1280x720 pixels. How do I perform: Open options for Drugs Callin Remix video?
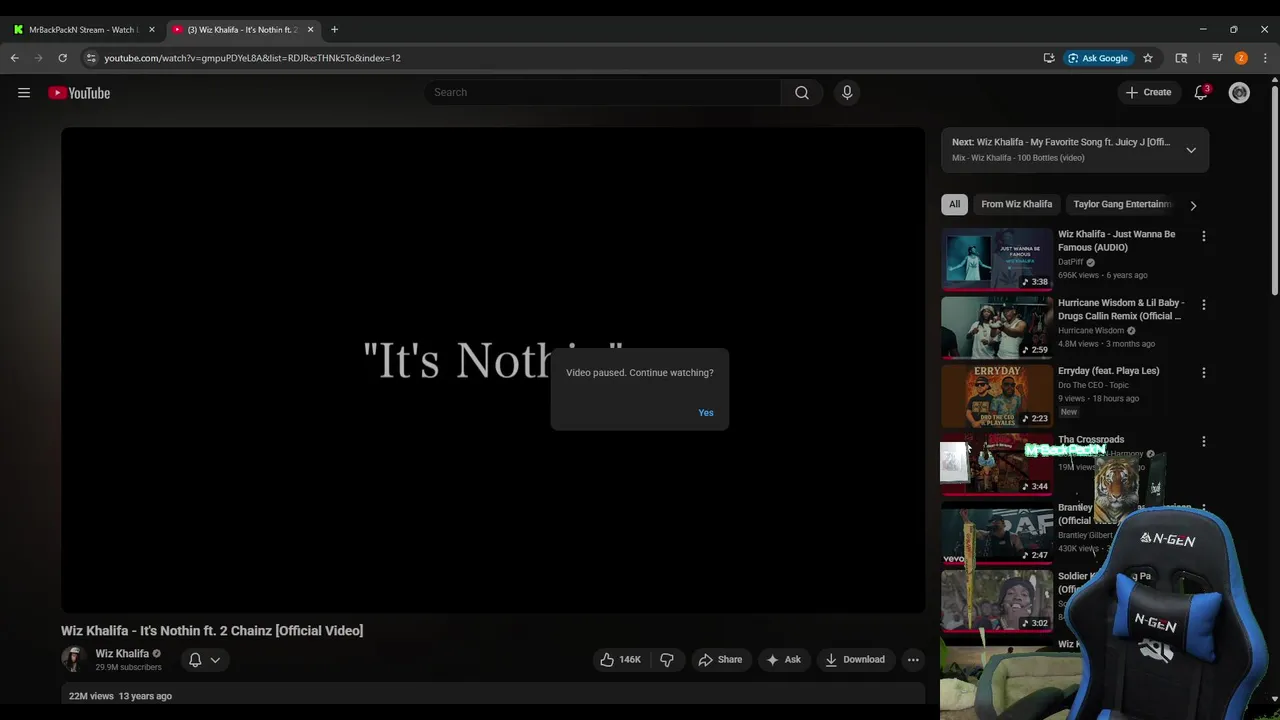[x=1204, y=304]
